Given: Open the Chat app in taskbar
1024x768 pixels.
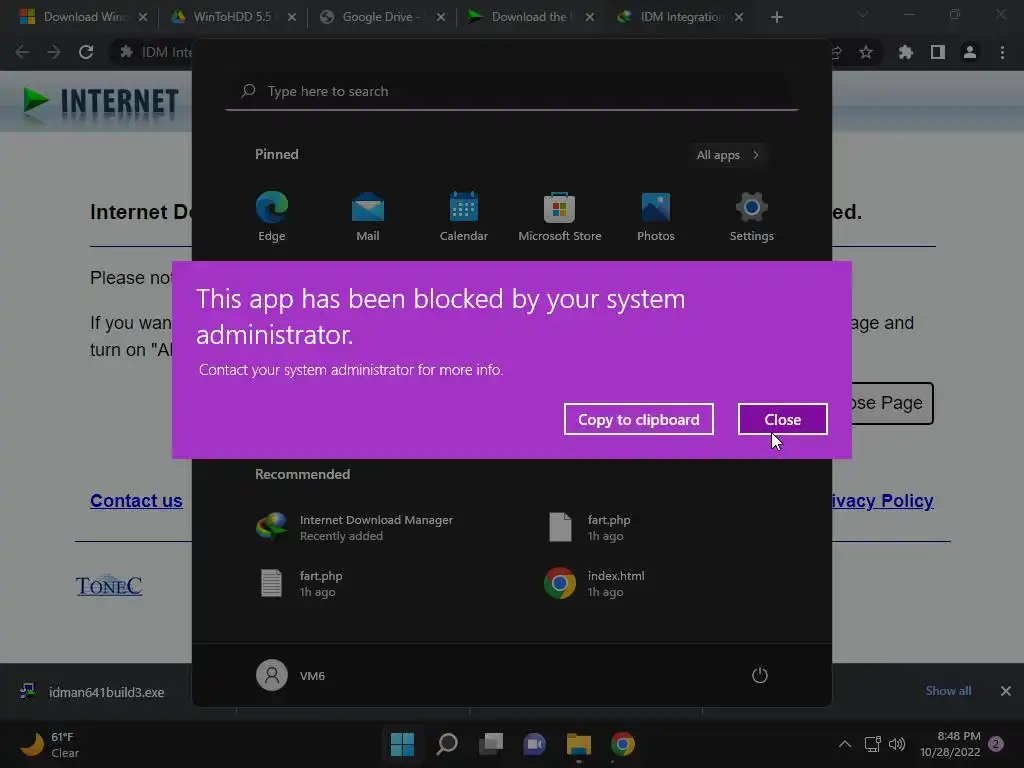Looking at the screenshot, I should 535,744.
